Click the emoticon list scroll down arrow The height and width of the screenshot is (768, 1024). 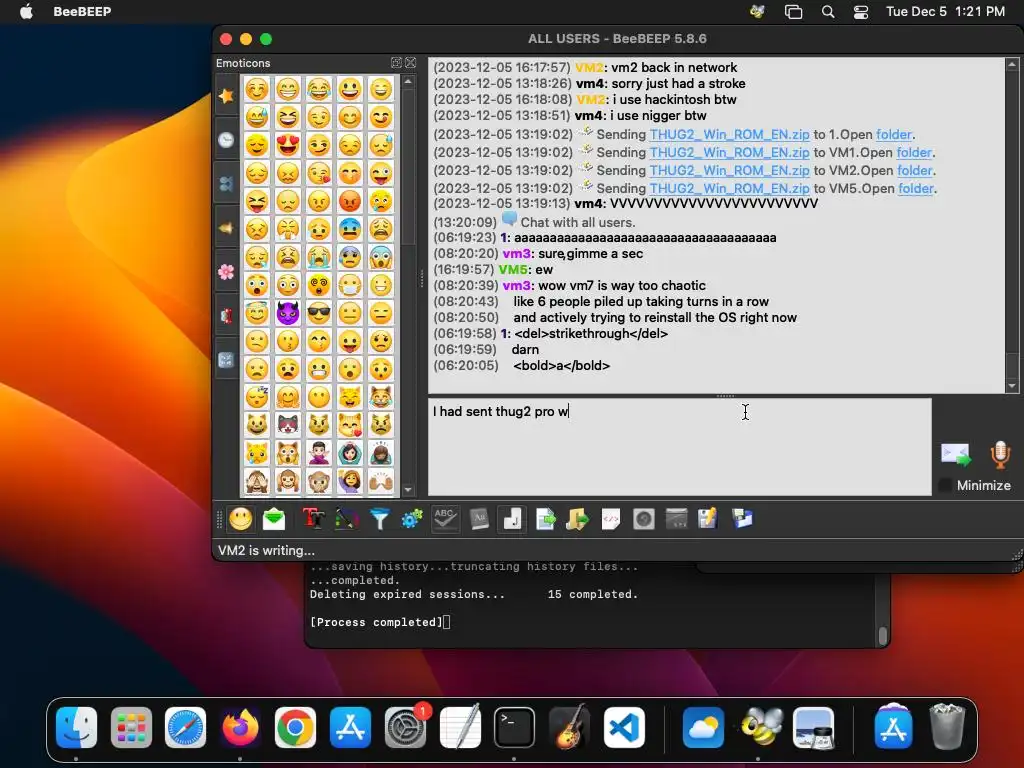point(408,490)
